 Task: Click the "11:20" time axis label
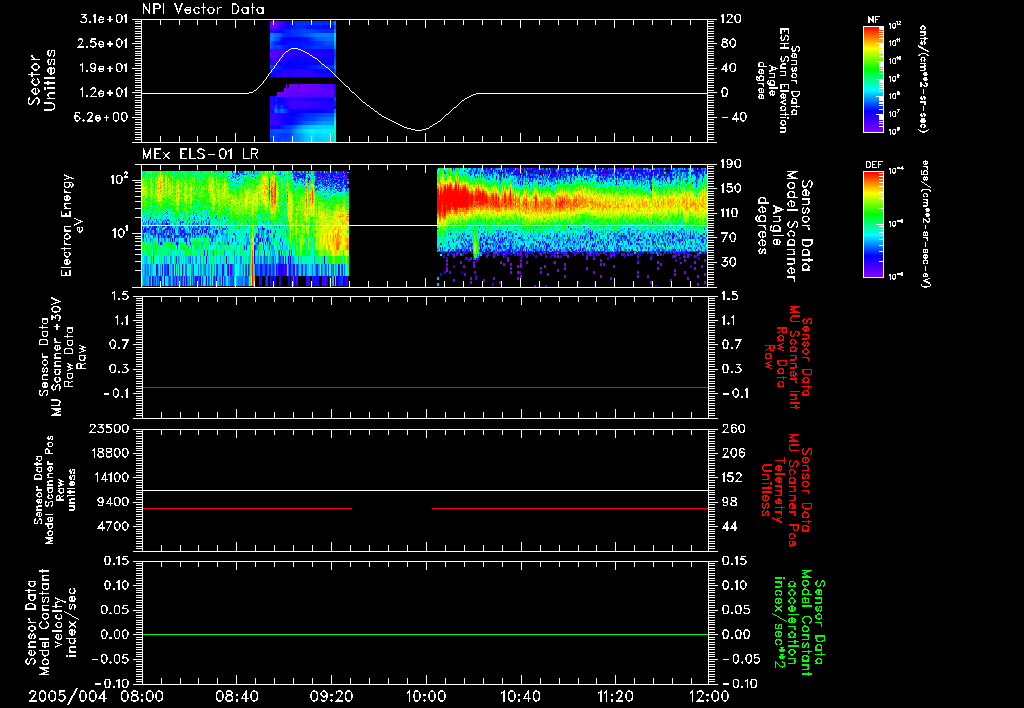(615, 697)
